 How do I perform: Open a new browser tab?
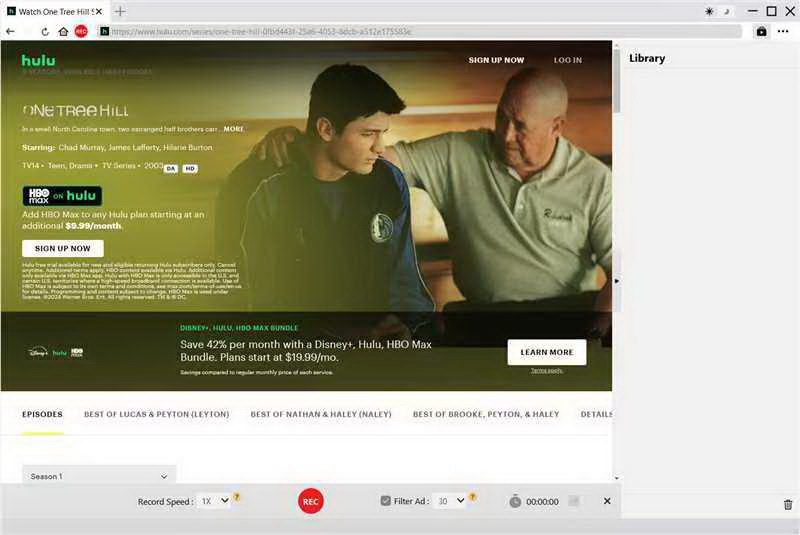(120, 11)
